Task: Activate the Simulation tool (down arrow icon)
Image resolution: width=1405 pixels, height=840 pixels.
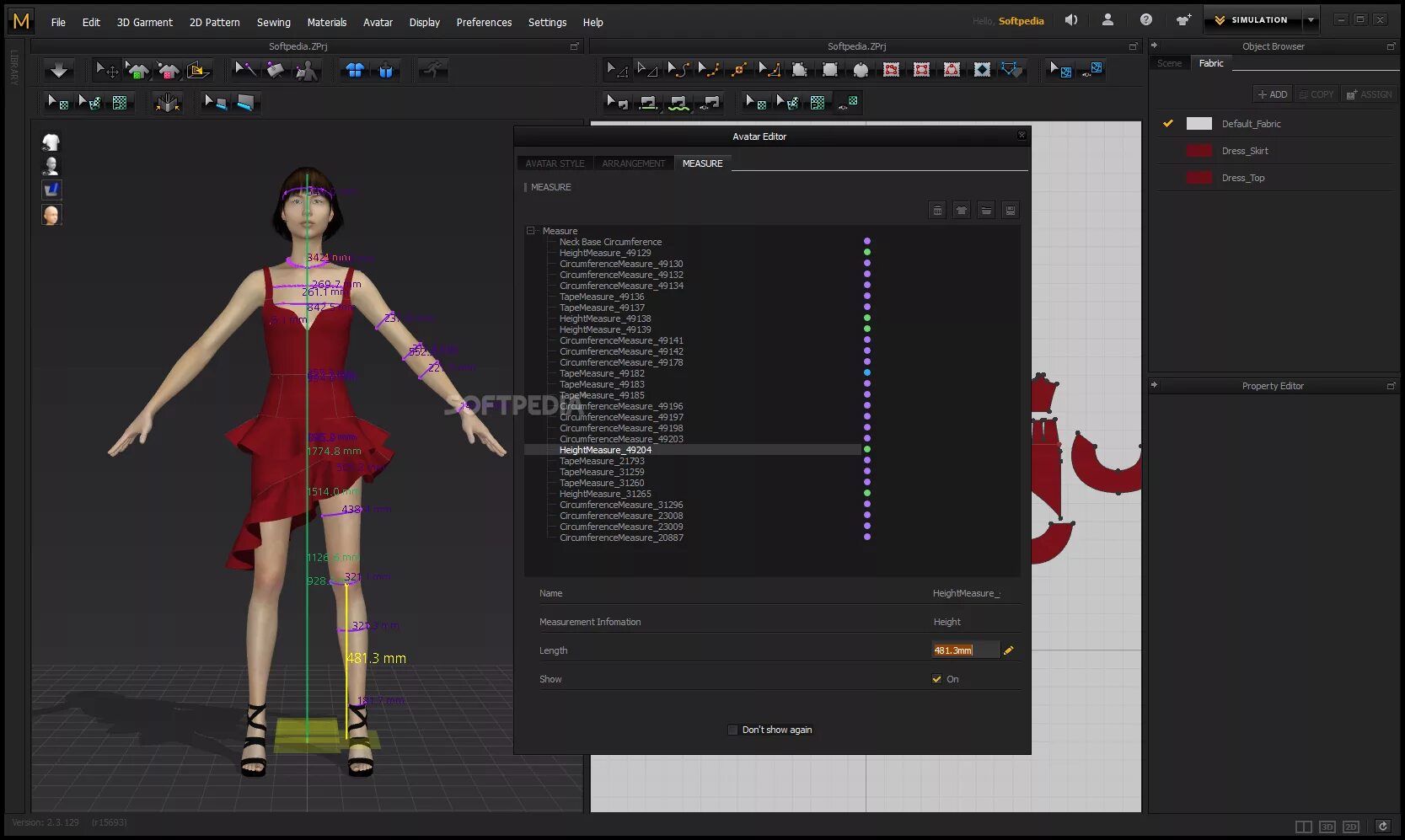Action: 57,70
